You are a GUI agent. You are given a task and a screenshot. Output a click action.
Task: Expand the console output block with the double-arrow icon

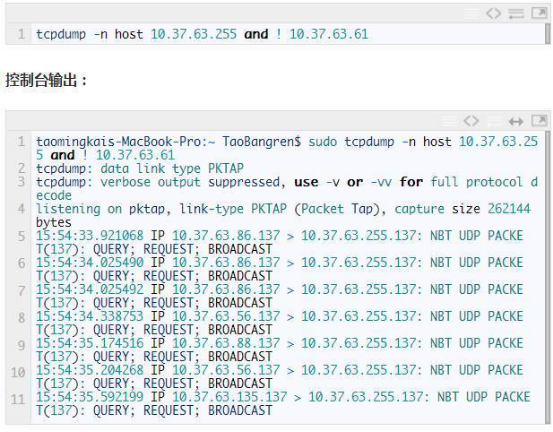[x=516, y=121]
